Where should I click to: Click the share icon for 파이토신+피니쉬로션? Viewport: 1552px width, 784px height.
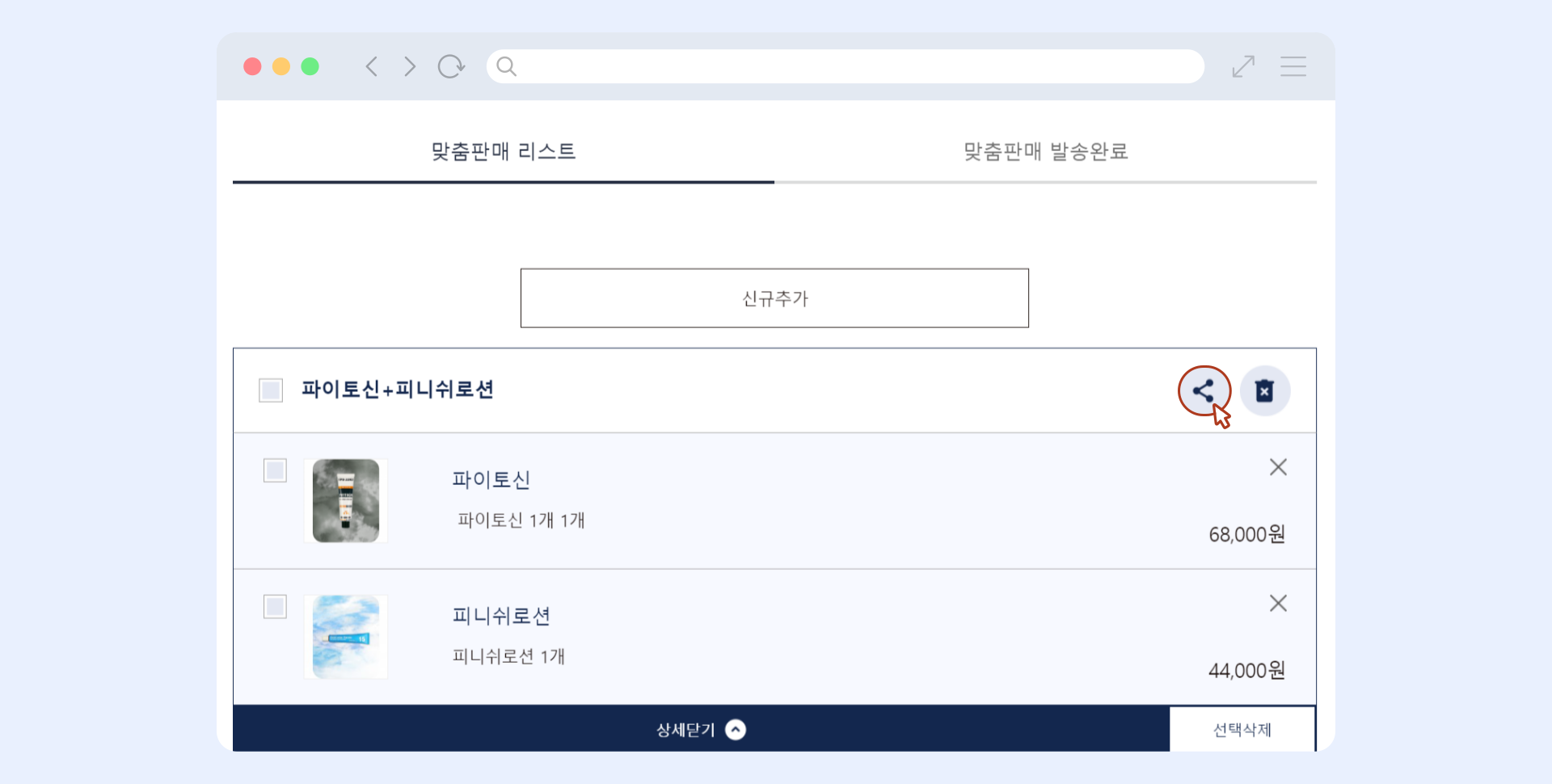[1203, 391]
